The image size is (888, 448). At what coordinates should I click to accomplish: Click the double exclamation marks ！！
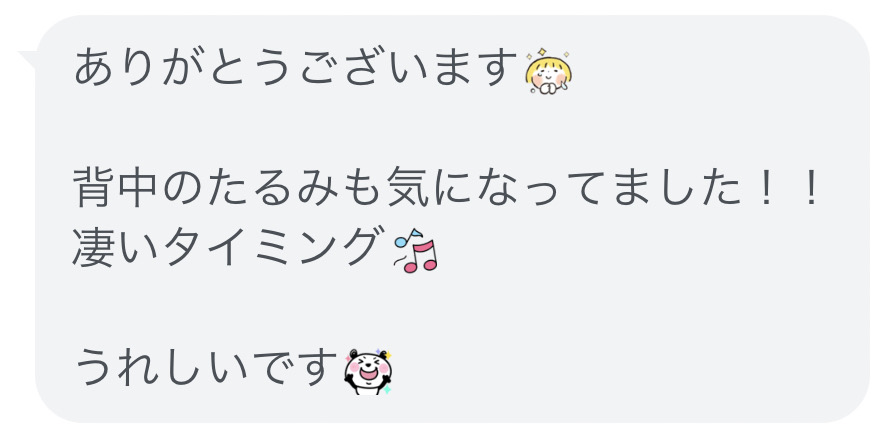point(789,189)
